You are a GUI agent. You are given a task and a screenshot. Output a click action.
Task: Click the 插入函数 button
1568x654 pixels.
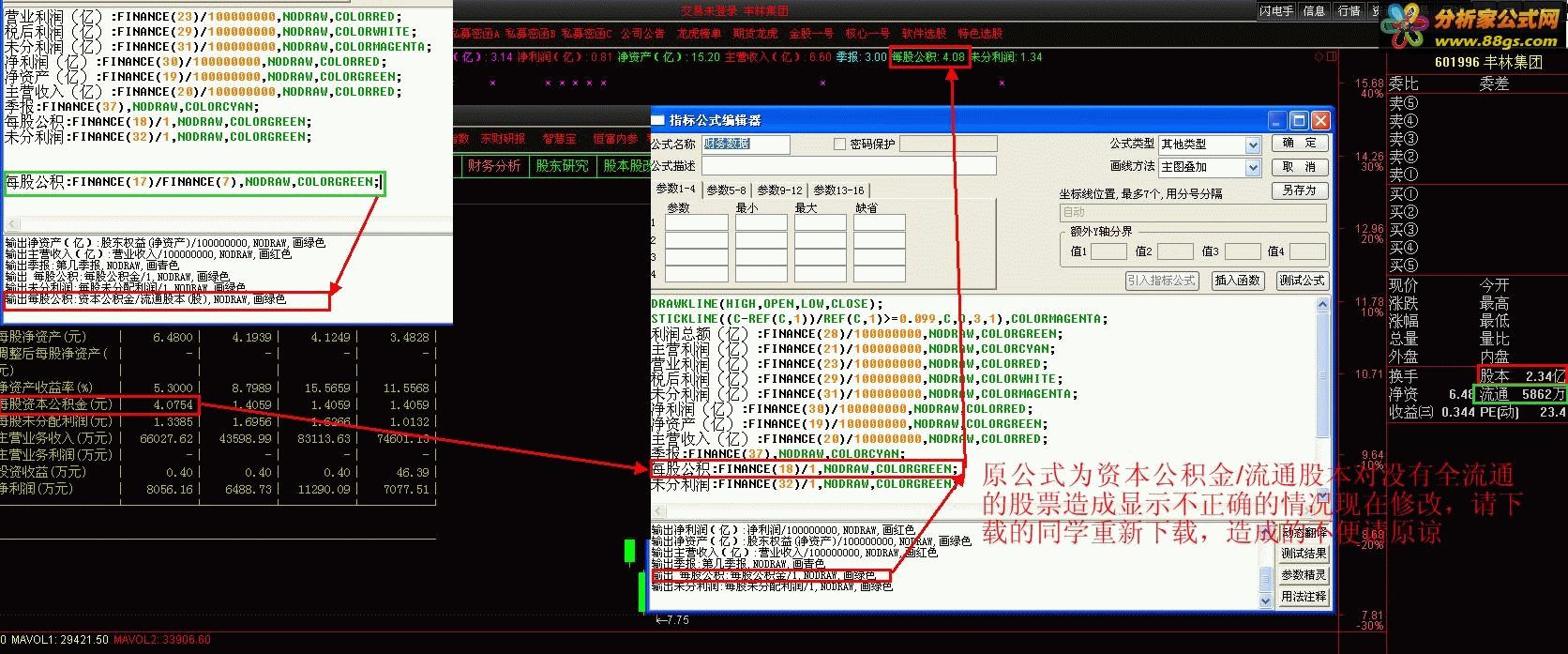point(1237,281)
